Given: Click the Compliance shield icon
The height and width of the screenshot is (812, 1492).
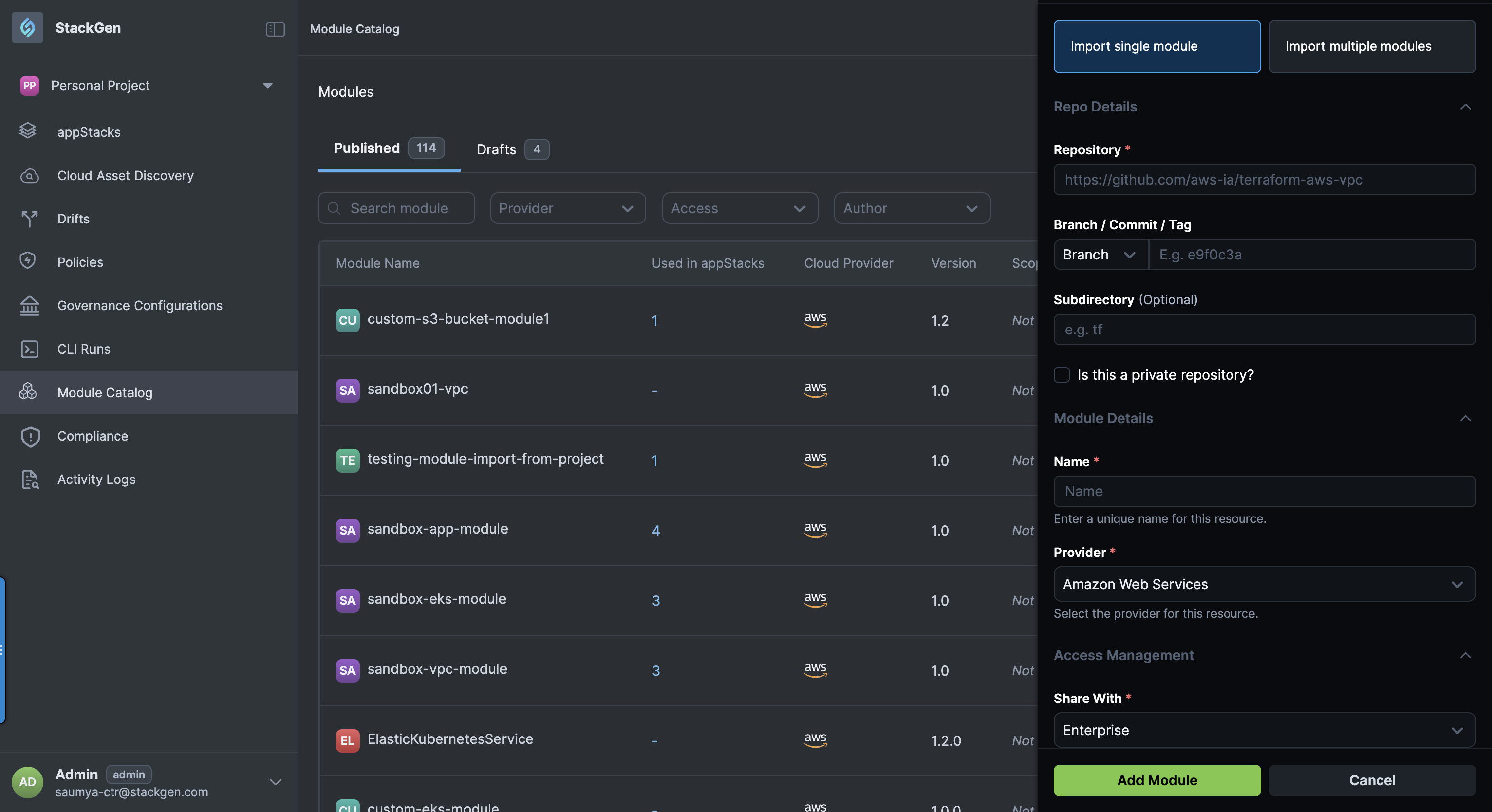Looking at the screenshot, I should pyautogui.click(x=30, y=436).
